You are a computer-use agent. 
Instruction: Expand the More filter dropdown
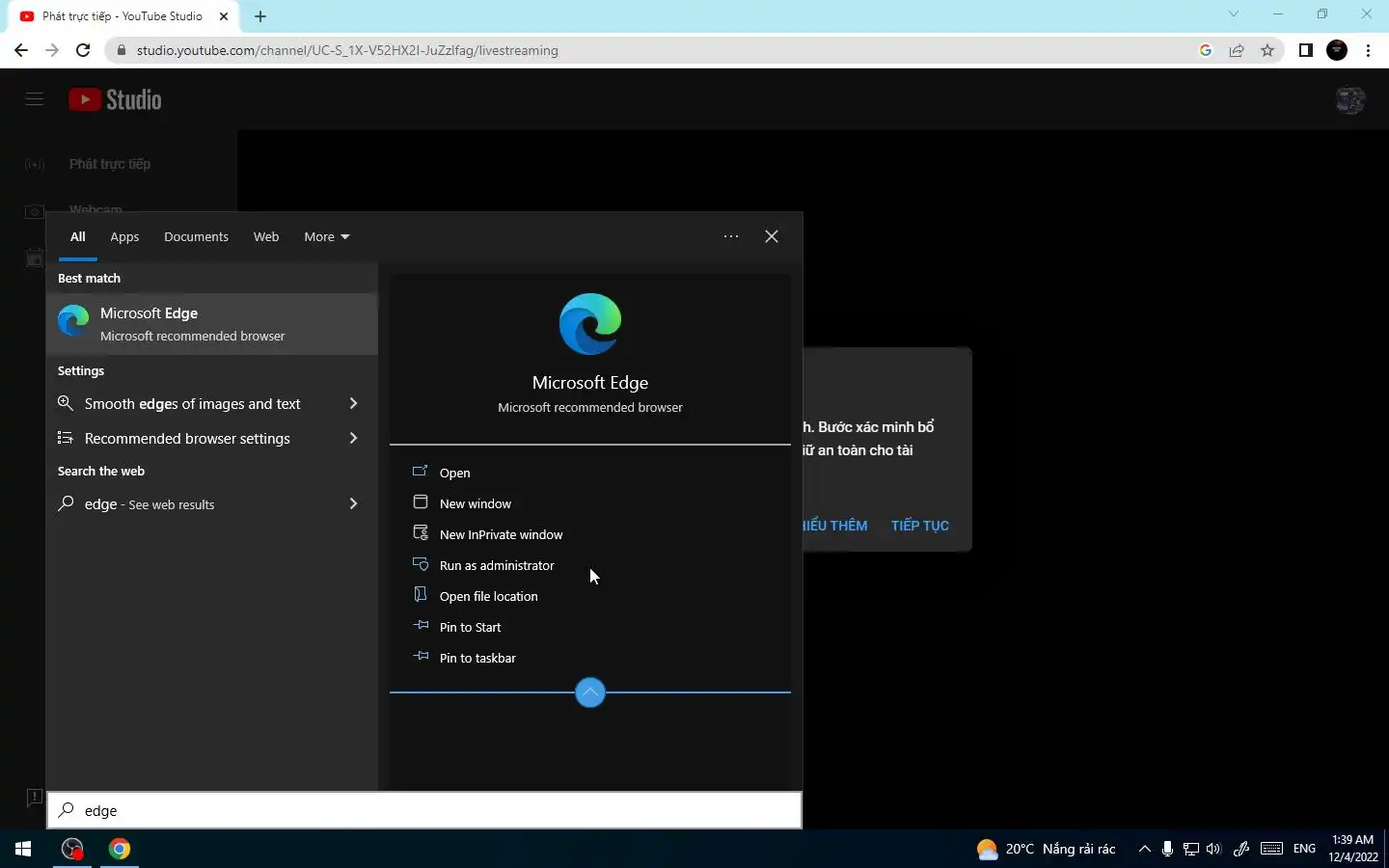coord(327,236)
